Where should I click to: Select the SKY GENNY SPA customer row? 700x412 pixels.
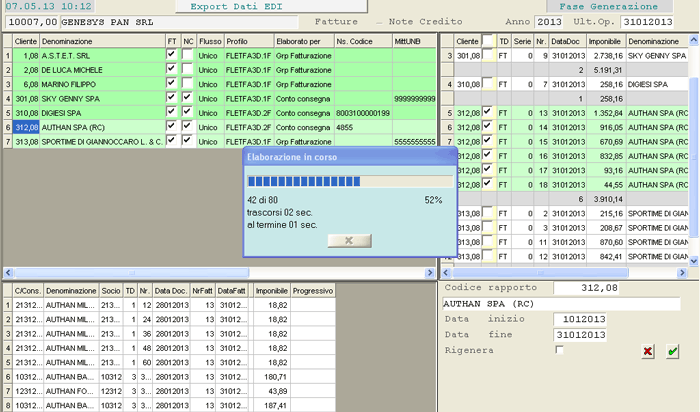[220, 99]
